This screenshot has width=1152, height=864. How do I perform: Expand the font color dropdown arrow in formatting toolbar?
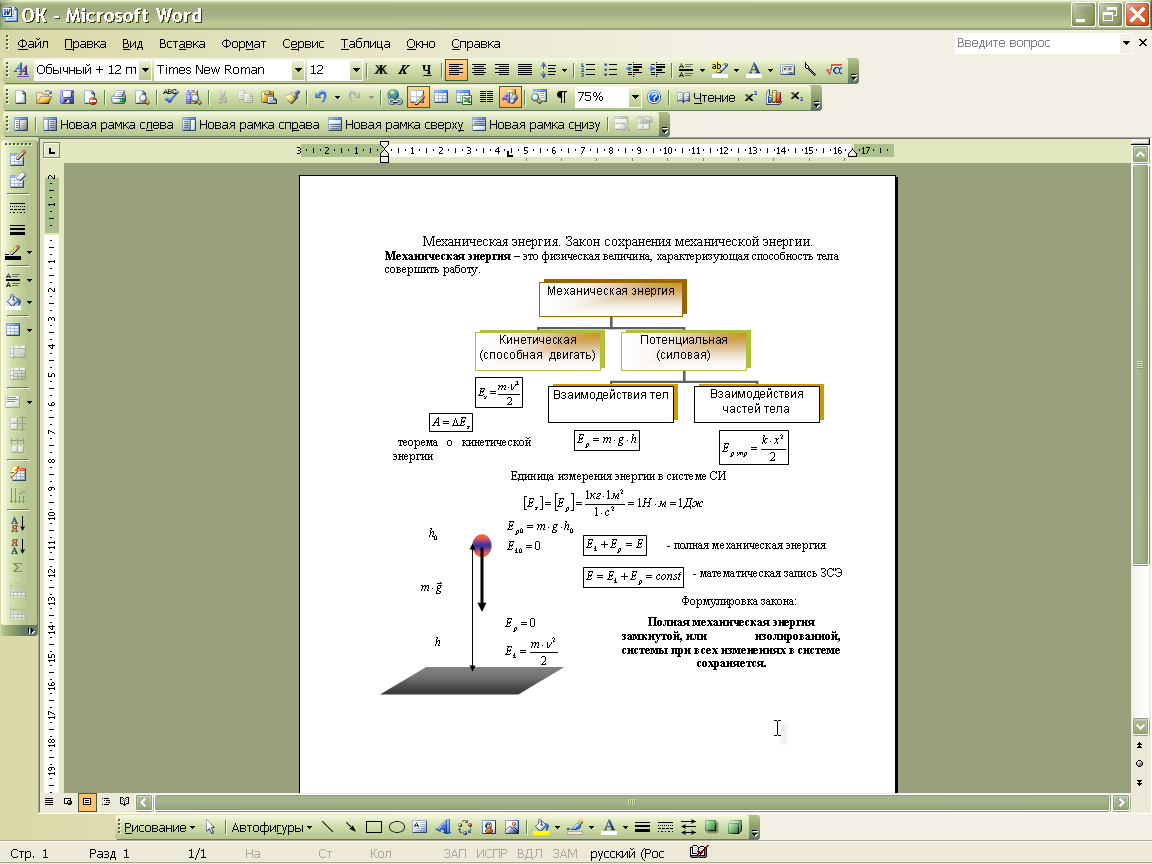[770, 70]
